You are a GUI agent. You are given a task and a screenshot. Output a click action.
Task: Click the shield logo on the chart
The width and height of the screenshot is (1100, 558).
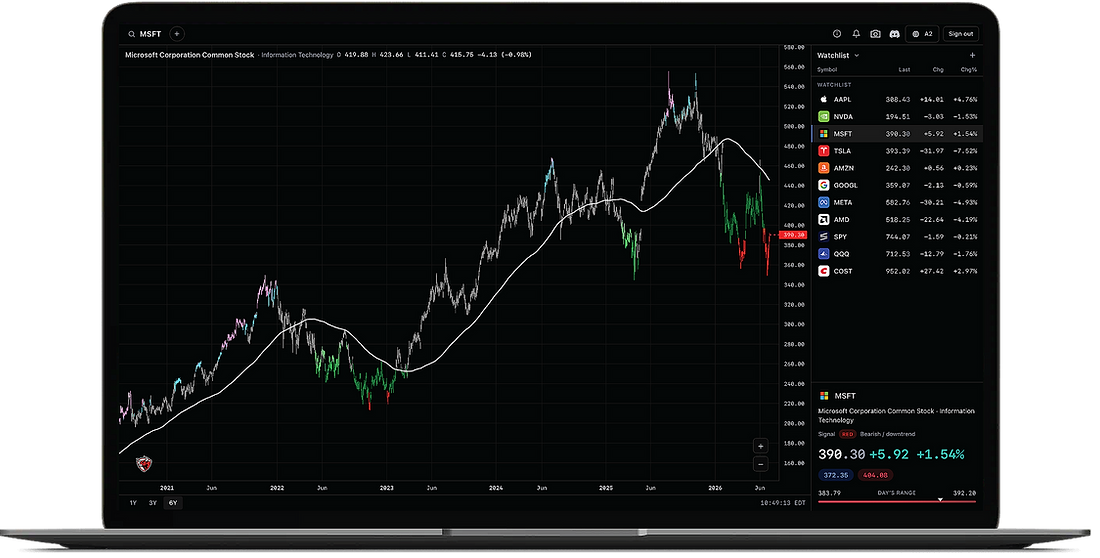(144, 463)
